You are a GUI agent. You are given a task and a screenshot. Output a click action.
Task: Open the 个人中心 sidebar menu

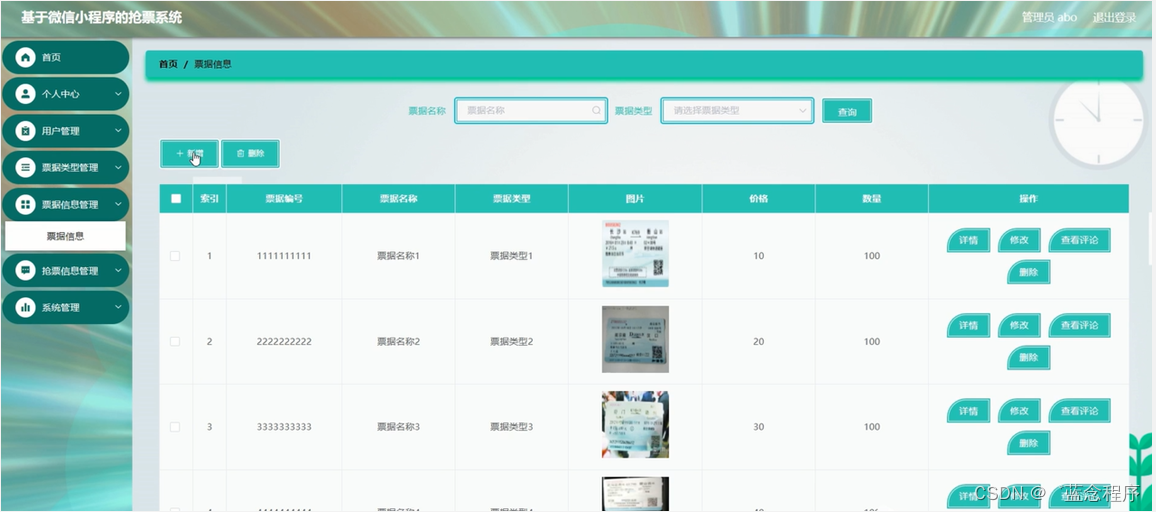[66, 94]
